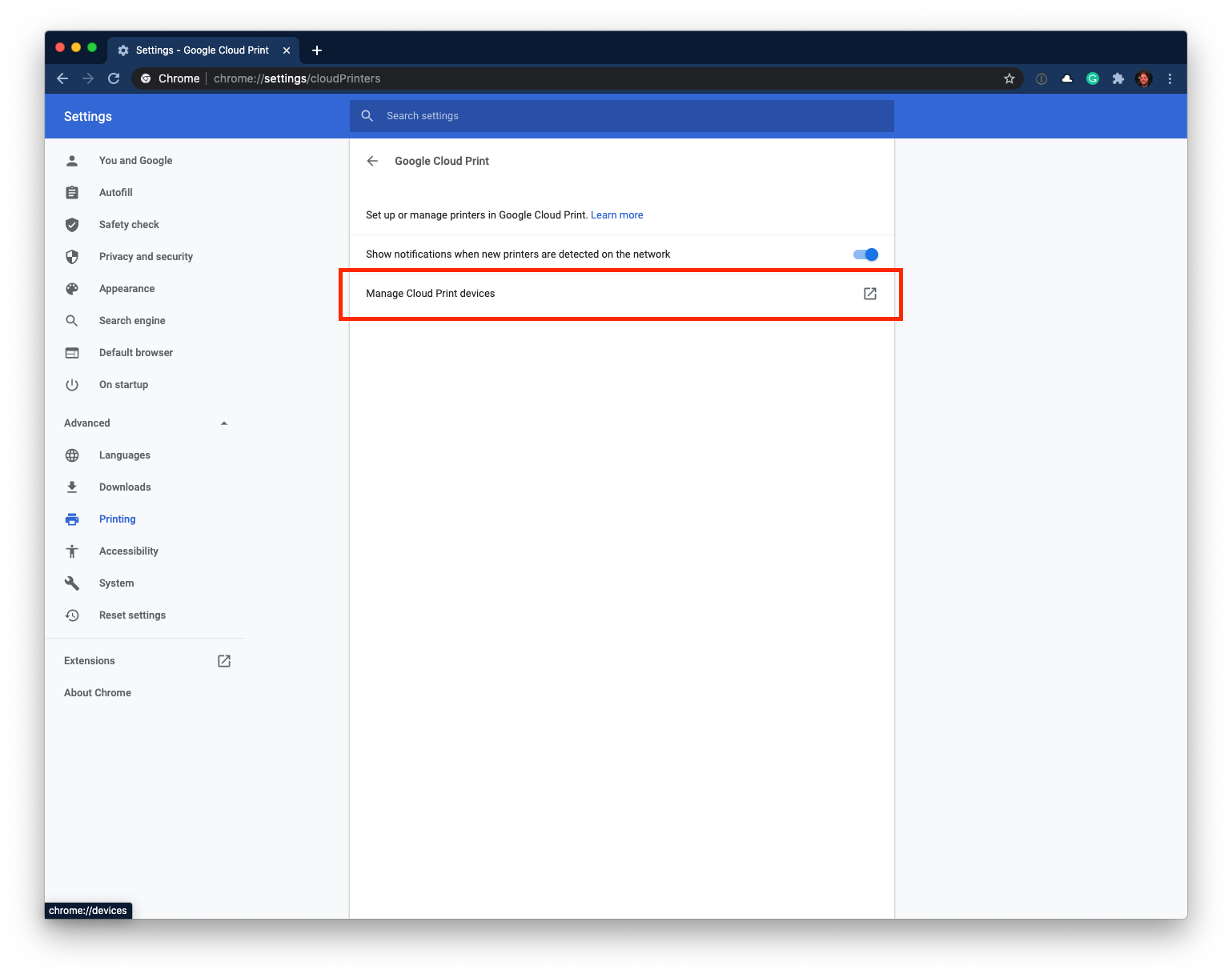Open You and Google settings

(135, 161)
